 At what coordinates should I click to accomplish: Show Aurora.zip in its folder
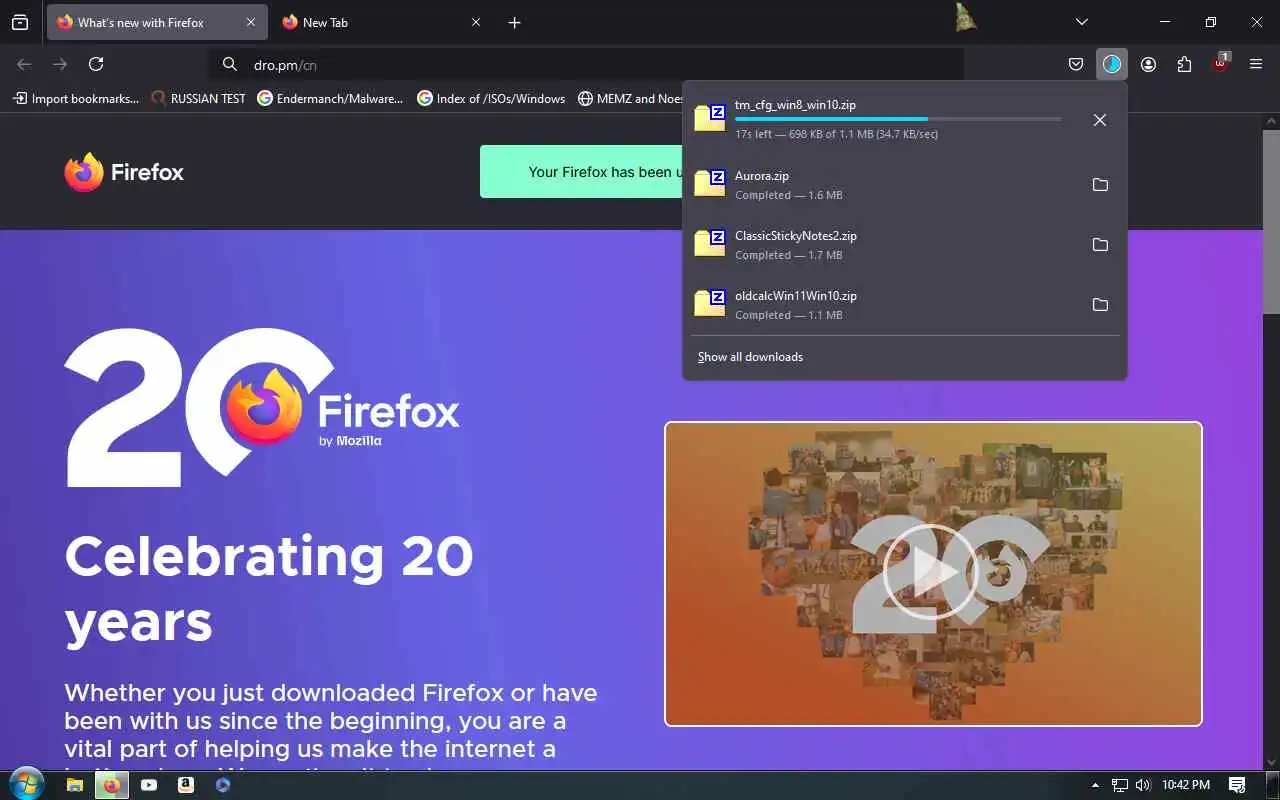[x=1100, y=185]
